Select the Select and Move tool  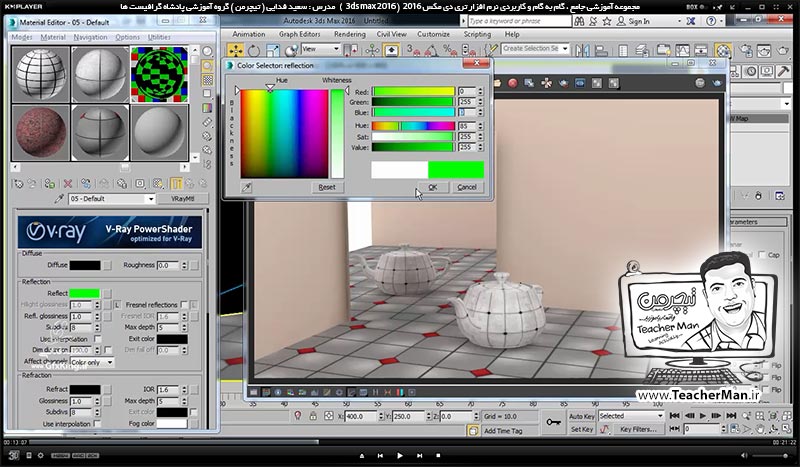point(235,50)
